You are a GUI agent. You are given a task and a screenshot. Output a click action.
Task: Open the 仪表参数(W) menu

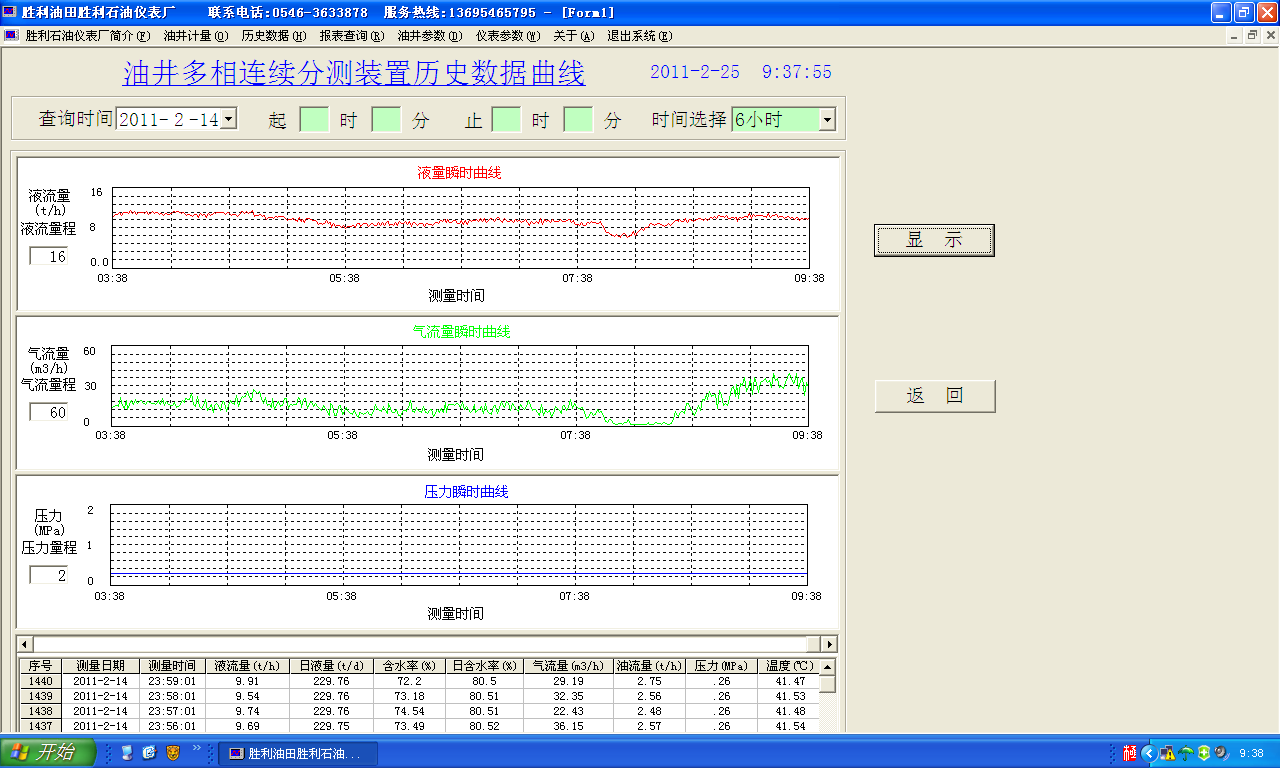(507, 35)
